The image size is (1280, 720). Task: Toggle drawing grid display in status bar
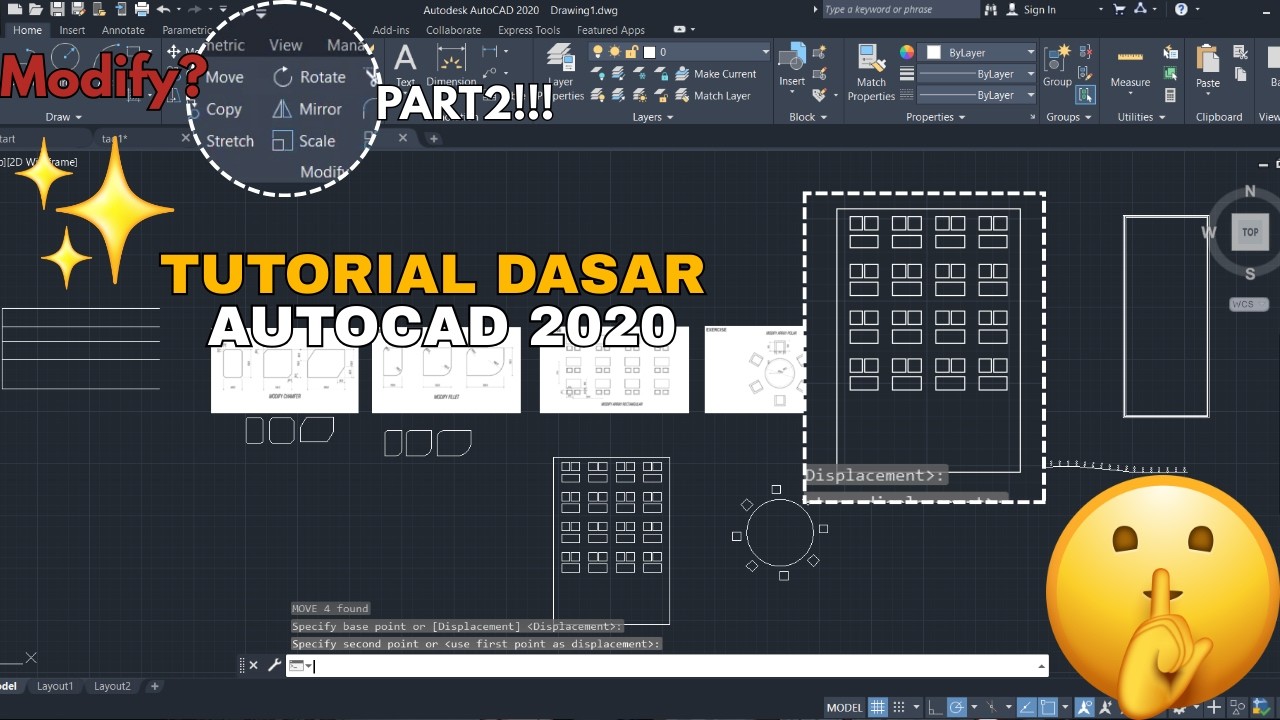[878, 707]
